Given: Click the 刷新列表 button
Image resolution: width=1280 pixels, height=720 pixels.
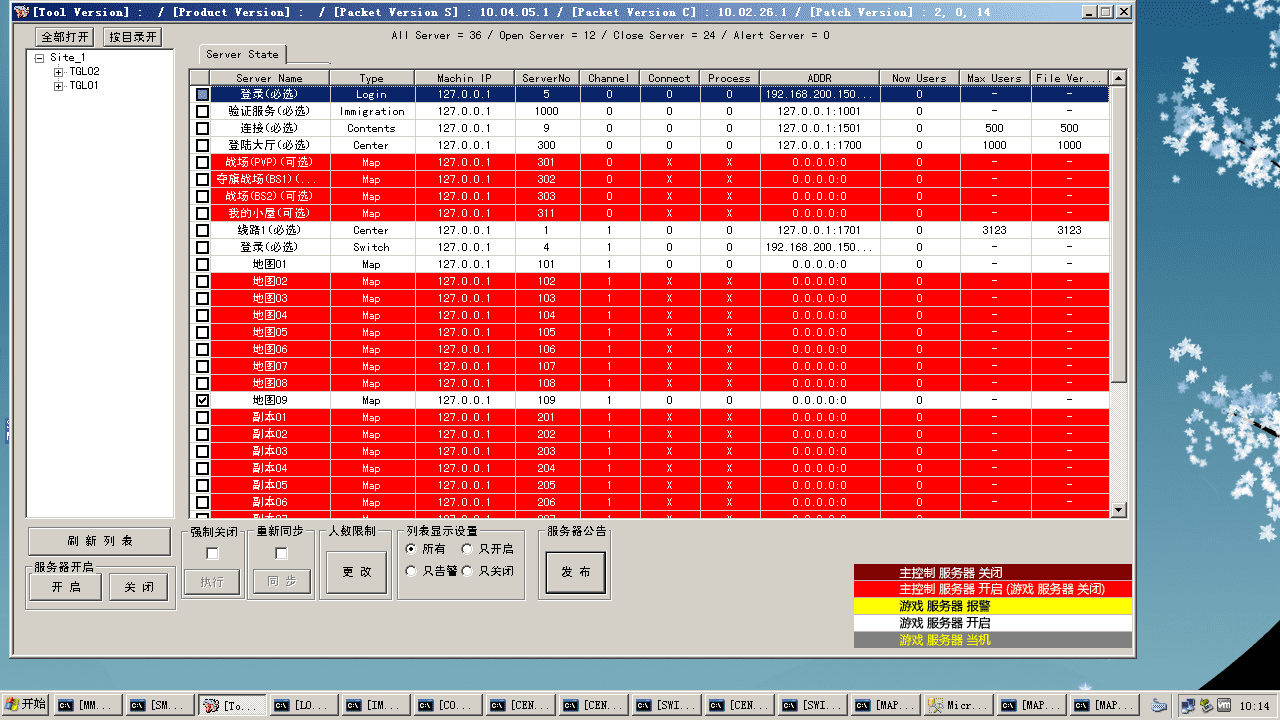Looking at the screenshot, I should pos(100,541).
